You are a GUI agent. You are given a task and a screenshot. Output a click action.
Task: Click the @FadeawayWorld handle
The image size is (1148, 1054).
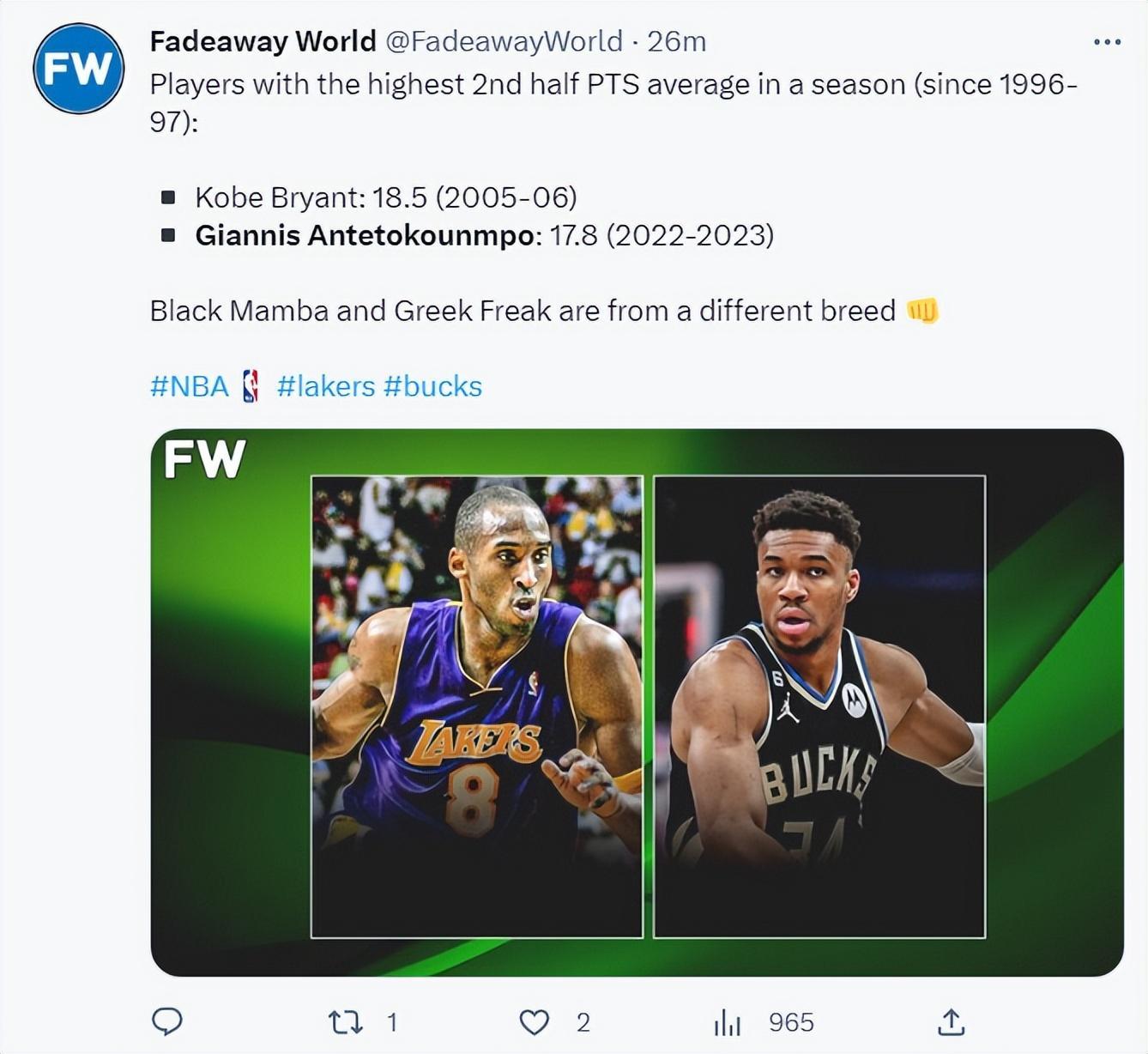point(504,41)
